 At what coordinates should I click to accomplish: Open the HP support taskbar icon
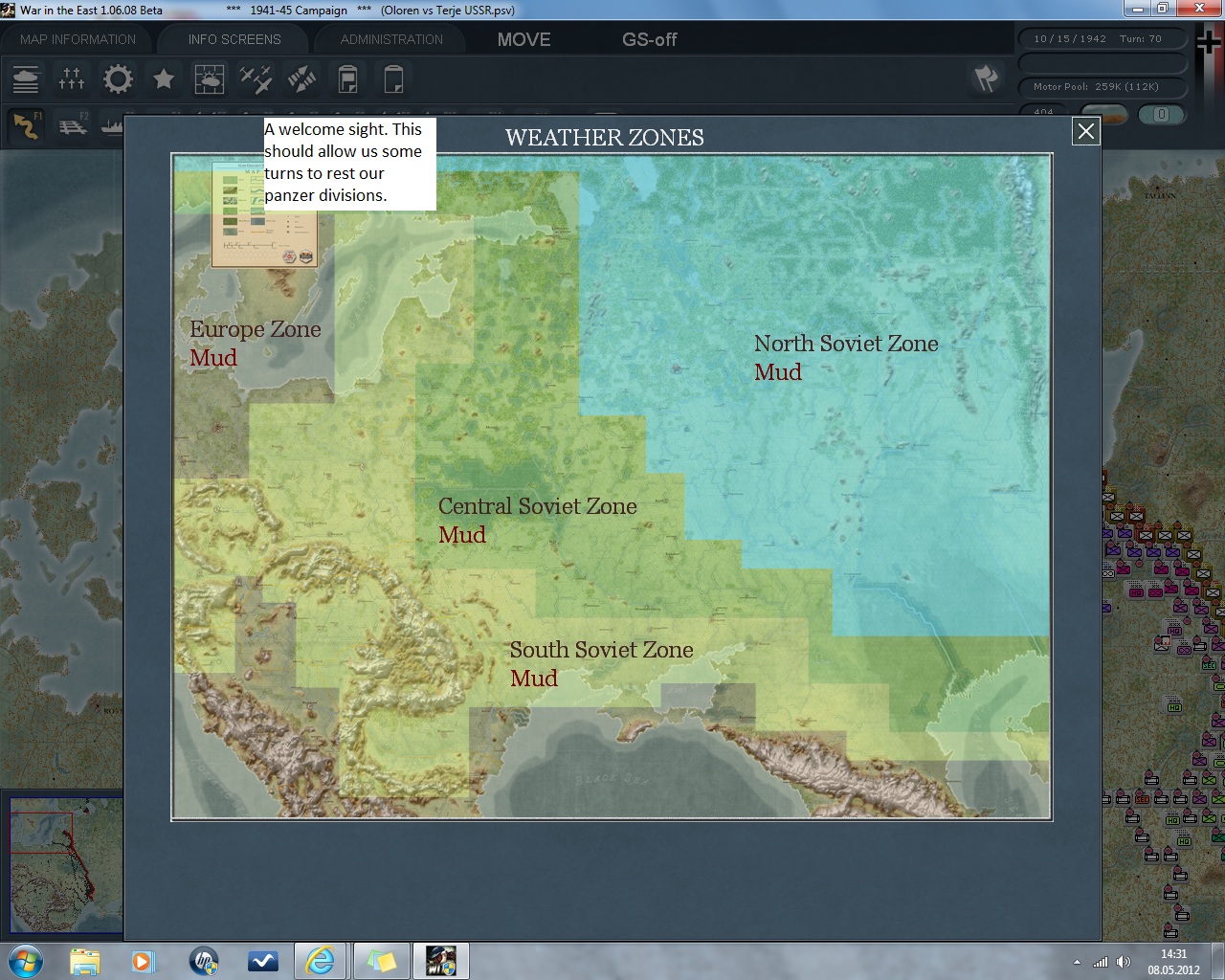204,960
